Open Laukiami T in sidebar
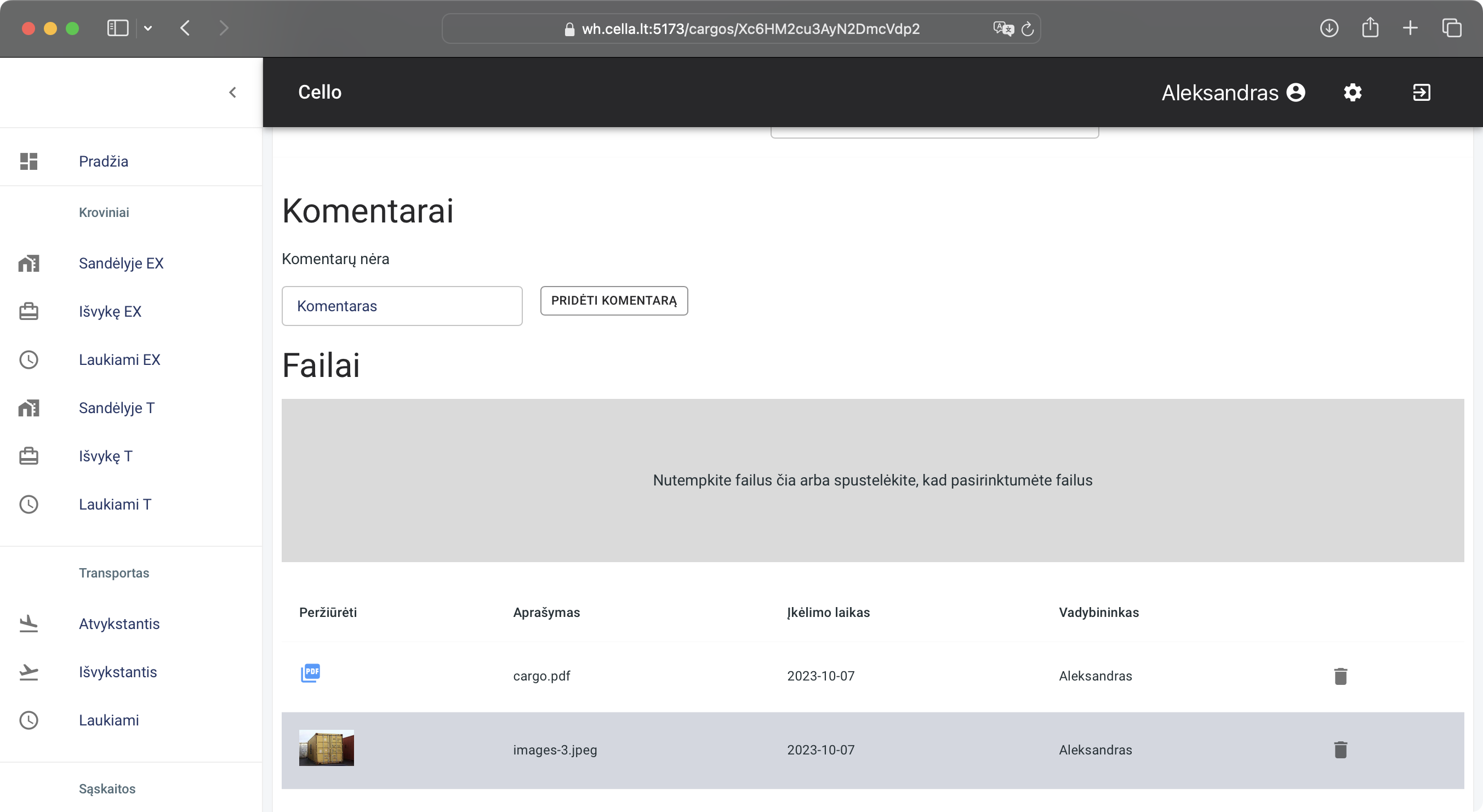 tap(115, 505)
